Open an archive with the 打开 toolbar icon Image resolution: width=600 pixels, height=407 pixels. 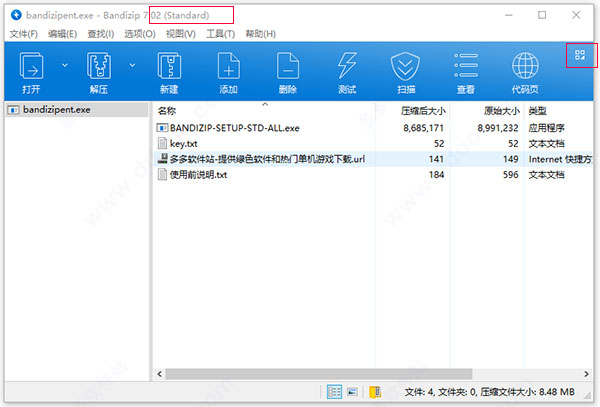pyautogui.click(x=31, y=73)
